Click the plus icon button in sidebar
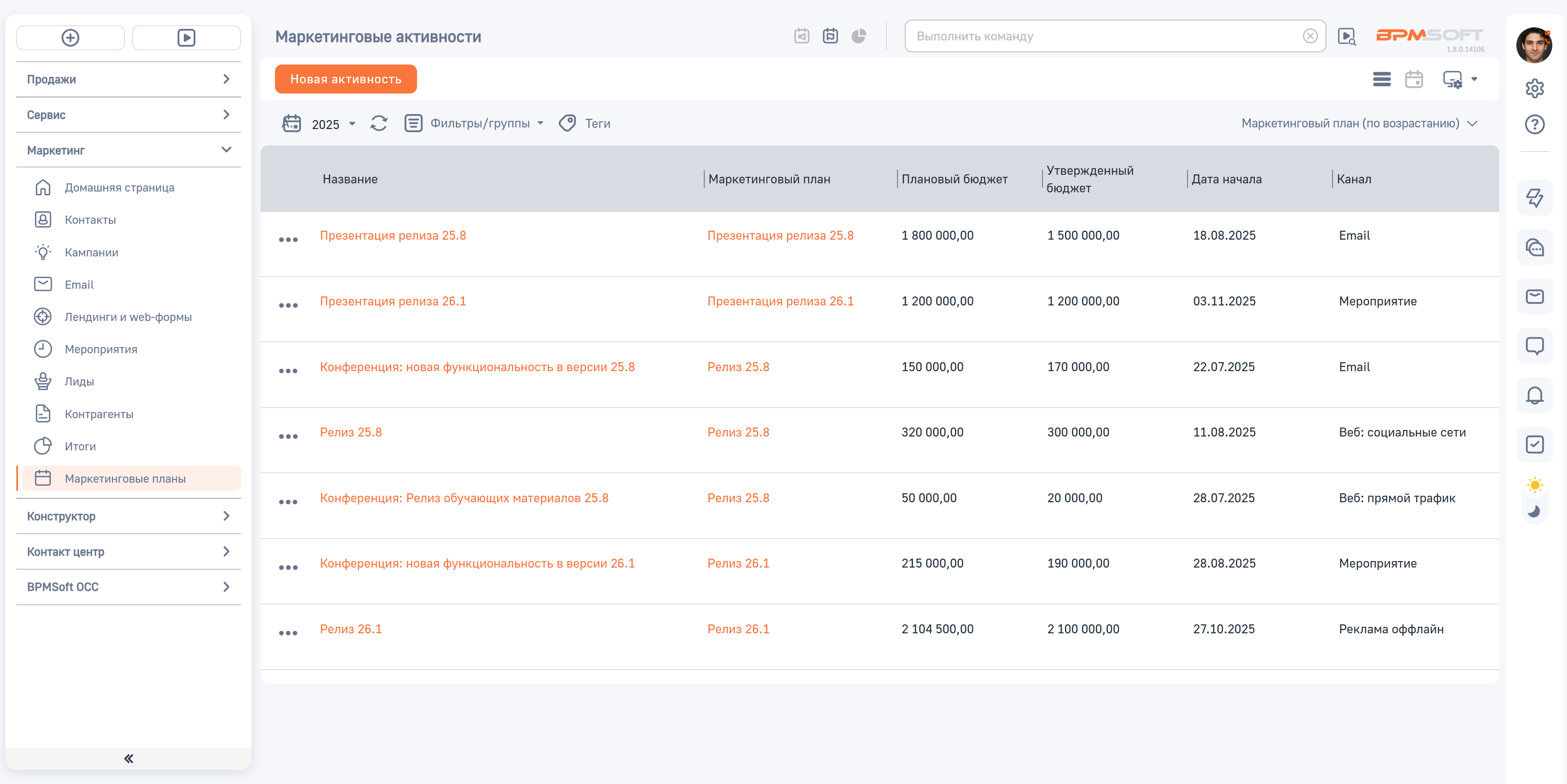The height and width of the screenshot is (784, 1567). [71, 38]
